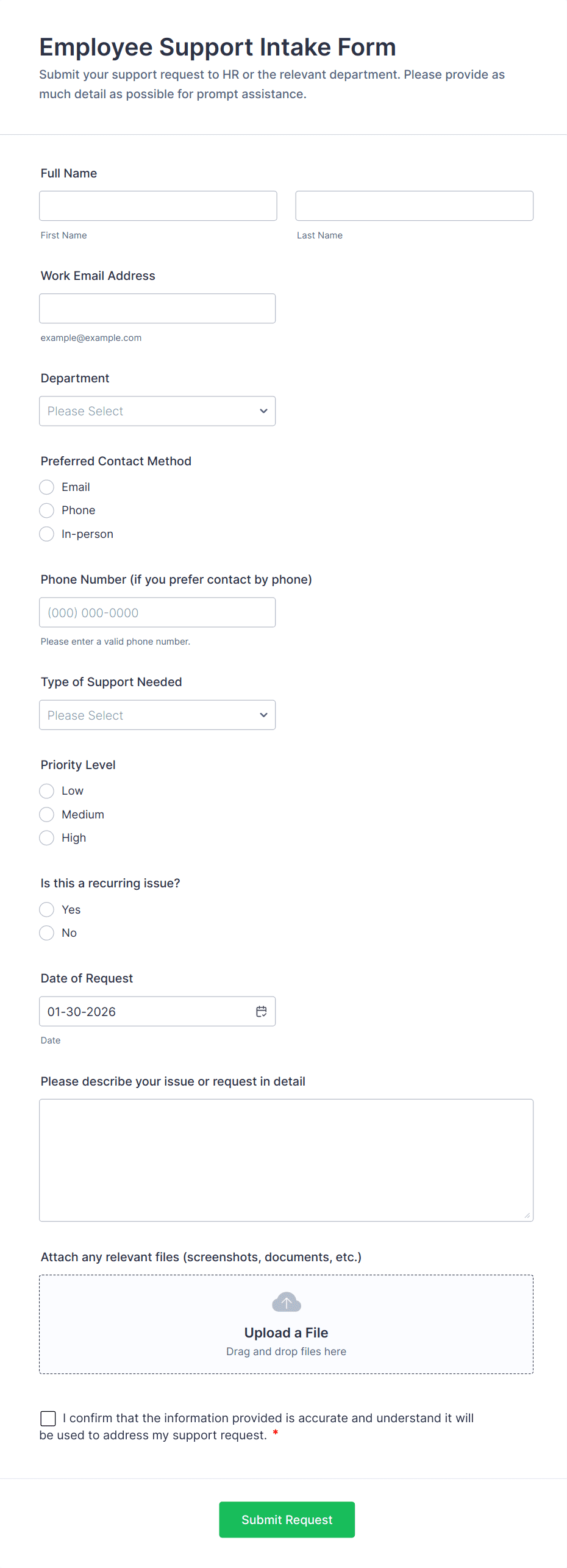Set priority level to Low
567x1568 pixels.
(46, 790)
